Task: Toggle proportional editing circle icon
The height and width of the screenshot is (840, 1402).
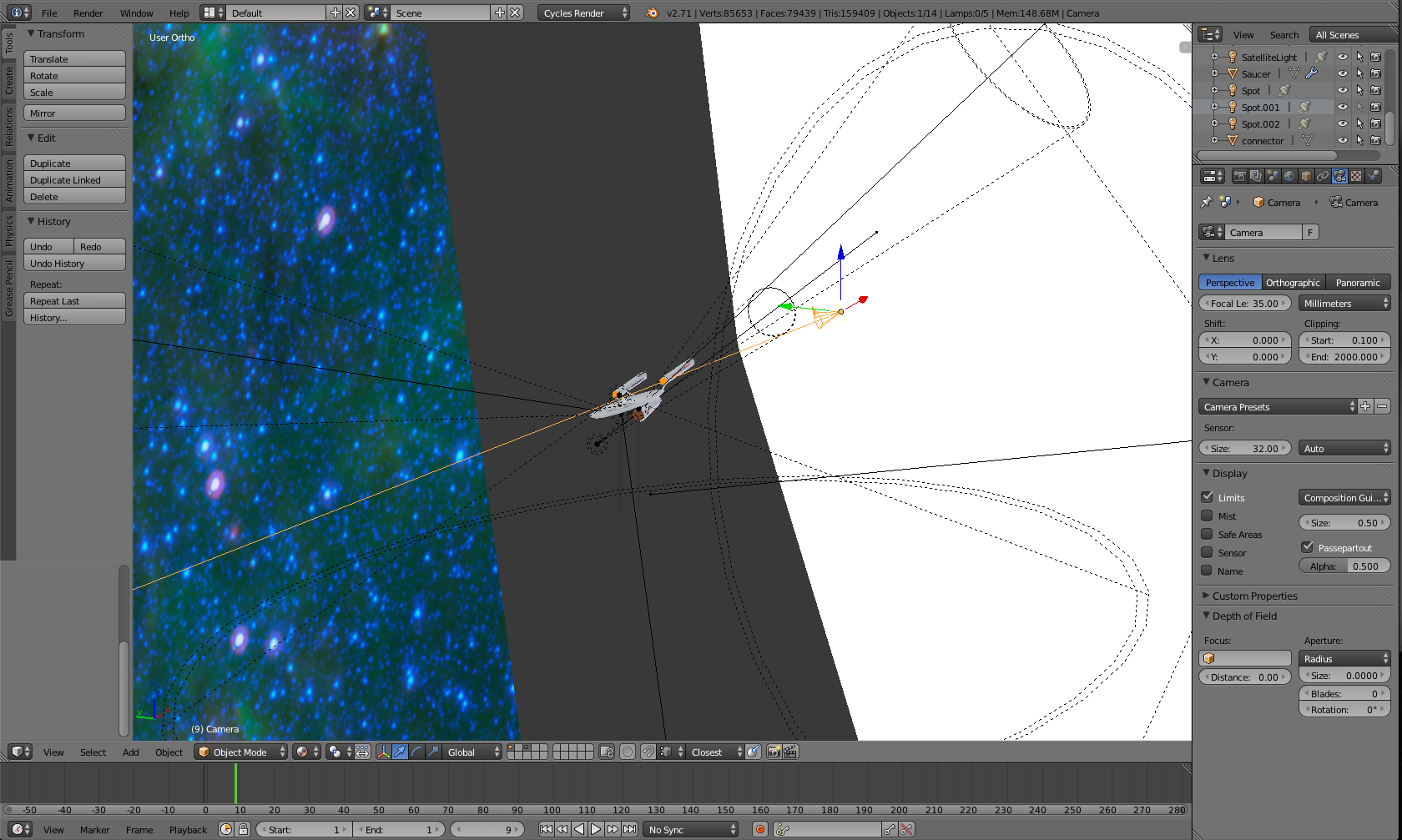Action: [x=628, y=752]
